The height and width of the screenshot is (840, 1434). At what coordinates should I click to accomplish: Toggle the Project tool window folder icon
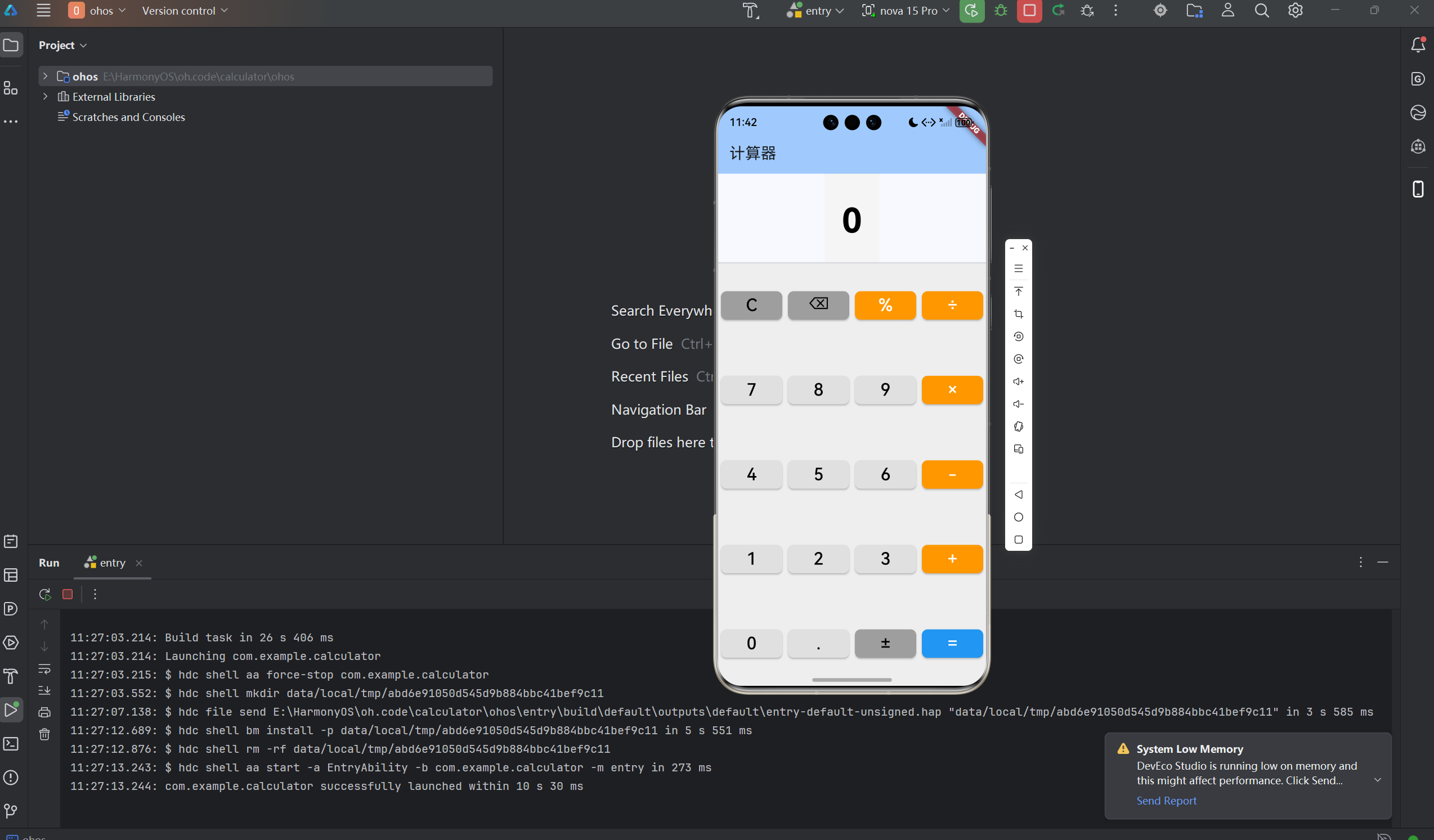[11, 45]
